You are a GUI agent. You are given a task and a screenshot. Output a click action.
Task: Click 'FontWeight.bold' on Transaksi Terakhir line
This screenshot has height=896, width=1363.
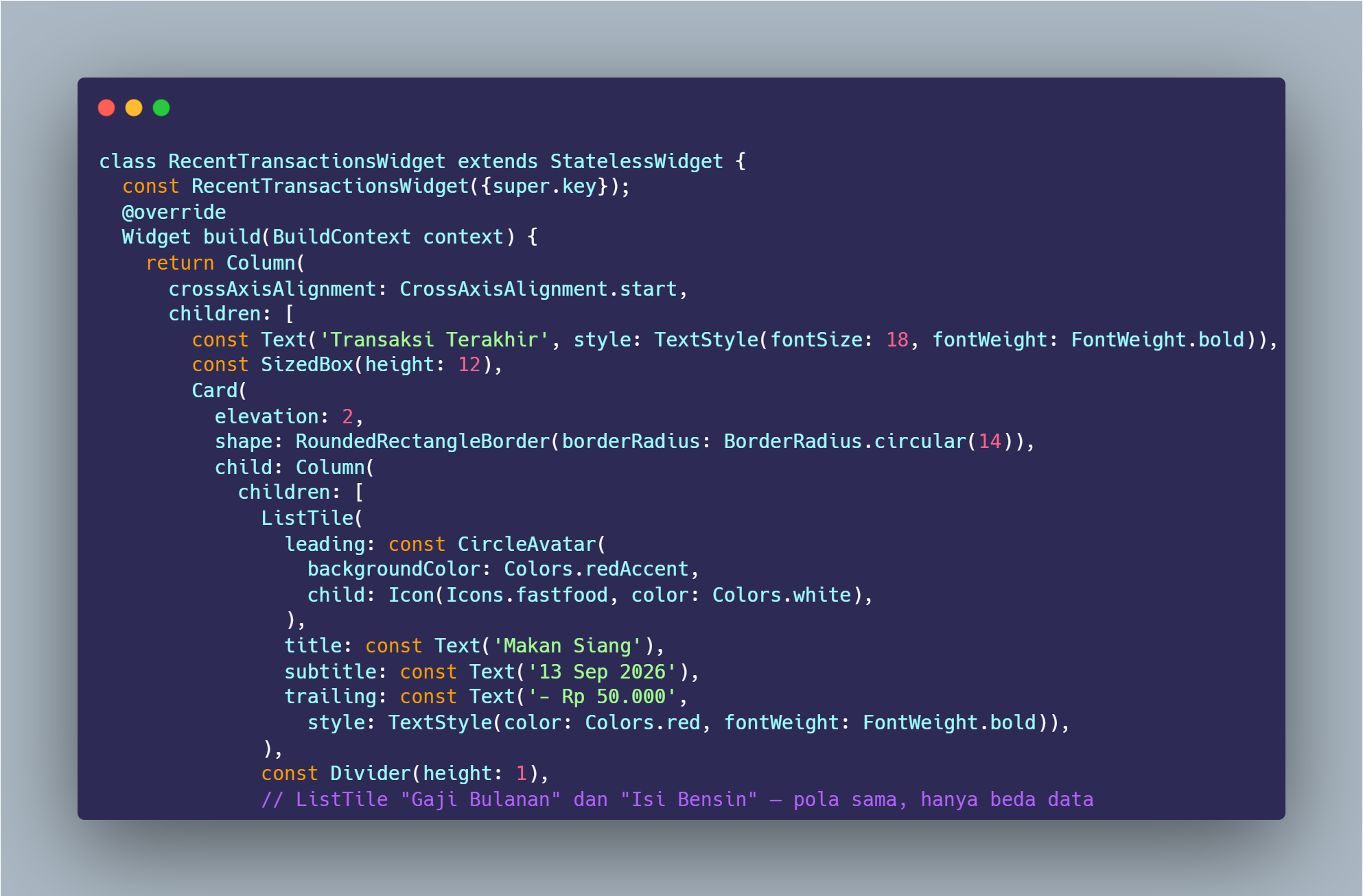[1158, 340]
